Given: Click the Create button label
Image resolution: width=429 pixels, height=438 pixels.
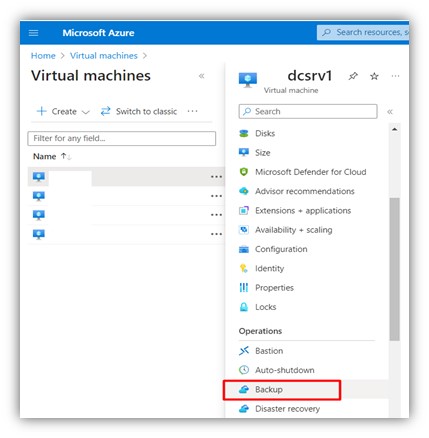Looking at the screenshot, I should (x=64, y=111).
